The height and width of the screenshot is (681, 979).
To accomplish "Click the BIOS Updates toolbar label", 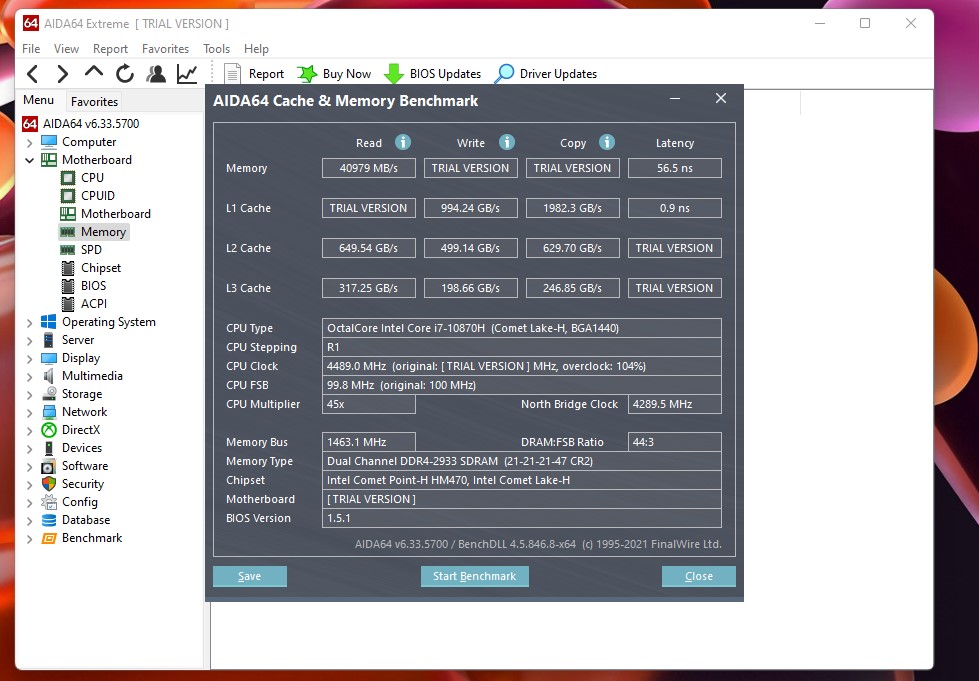I will pyautogui.click(x=445, y=74).
